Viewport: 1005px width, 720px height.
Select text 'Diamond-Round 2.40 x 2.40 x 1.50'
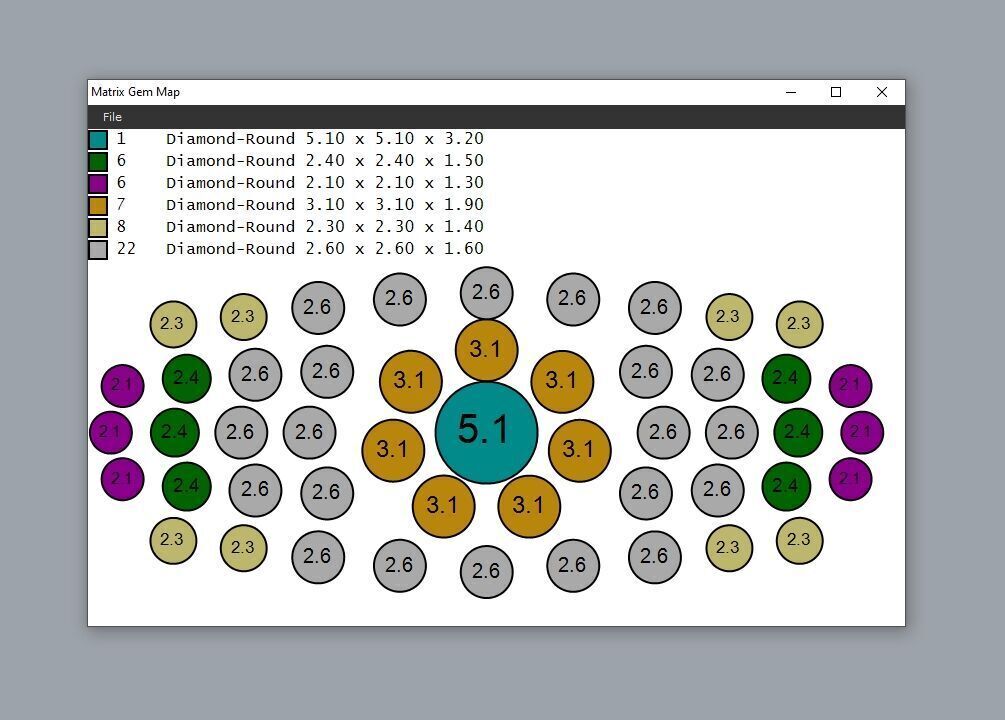click(325, 160)
